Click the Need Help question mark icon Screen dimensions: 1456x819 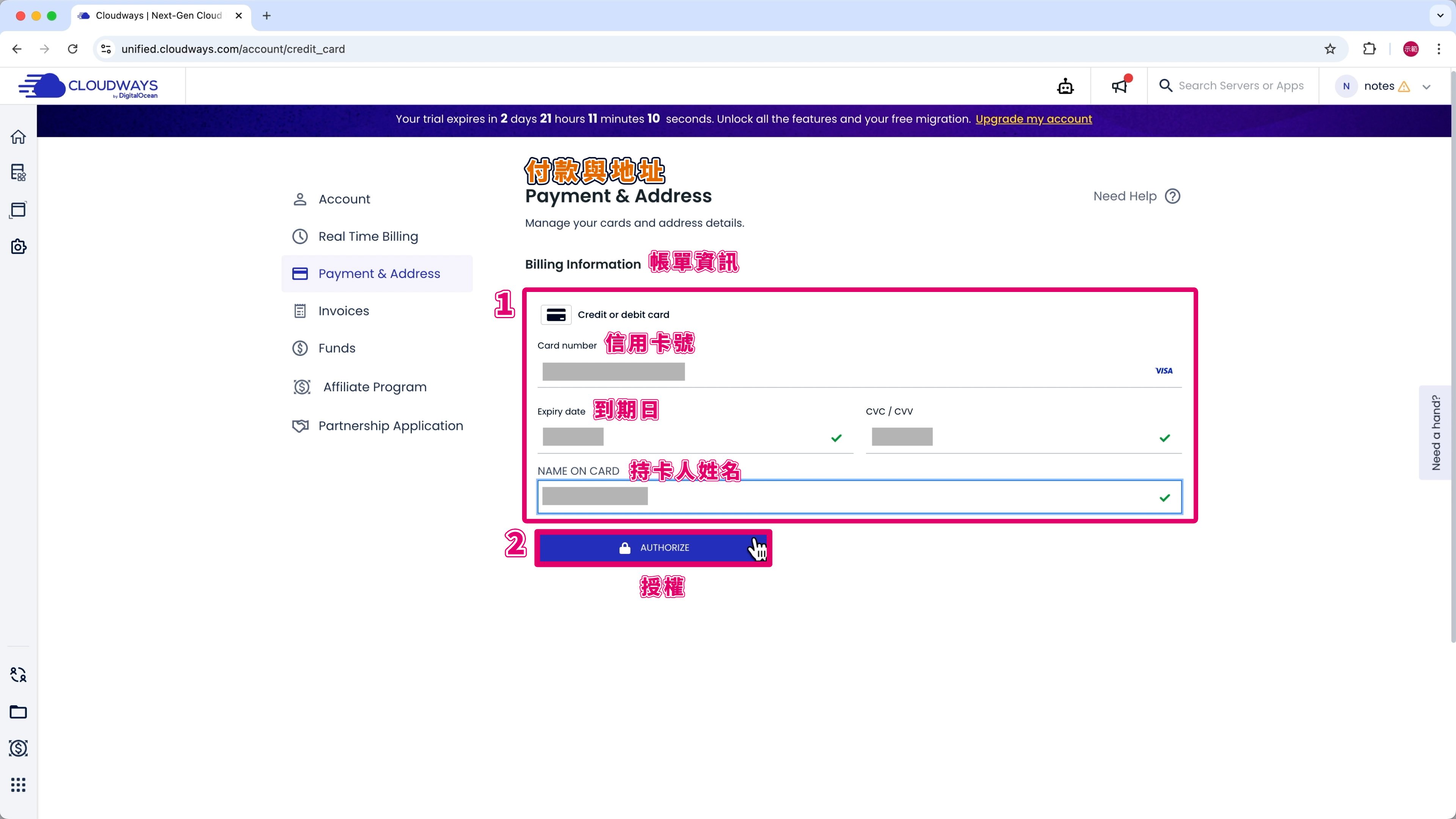coord(1172,196)
